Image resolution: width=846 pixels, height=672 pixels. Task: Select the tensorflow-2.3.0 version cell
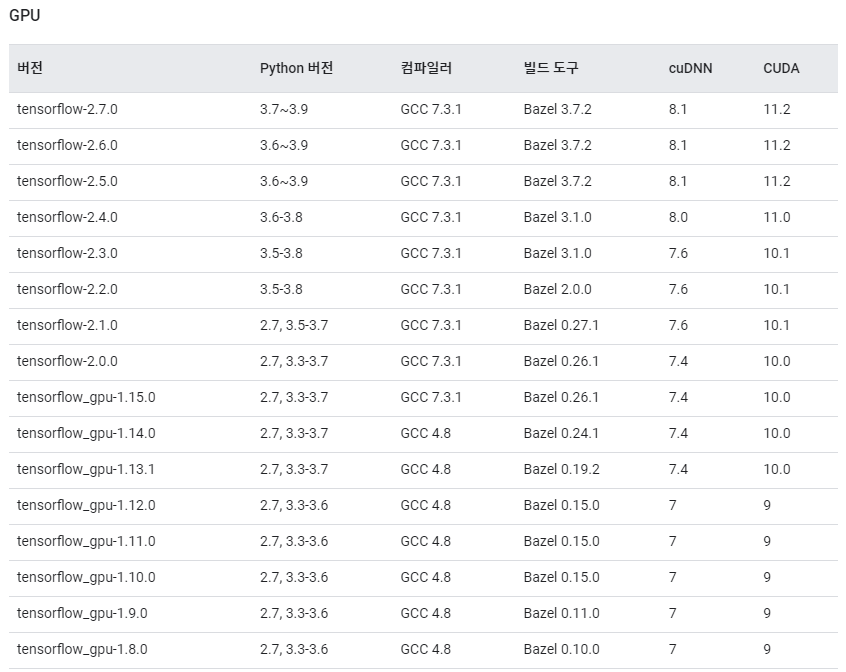pyautogui.click(x=67, y=253)
